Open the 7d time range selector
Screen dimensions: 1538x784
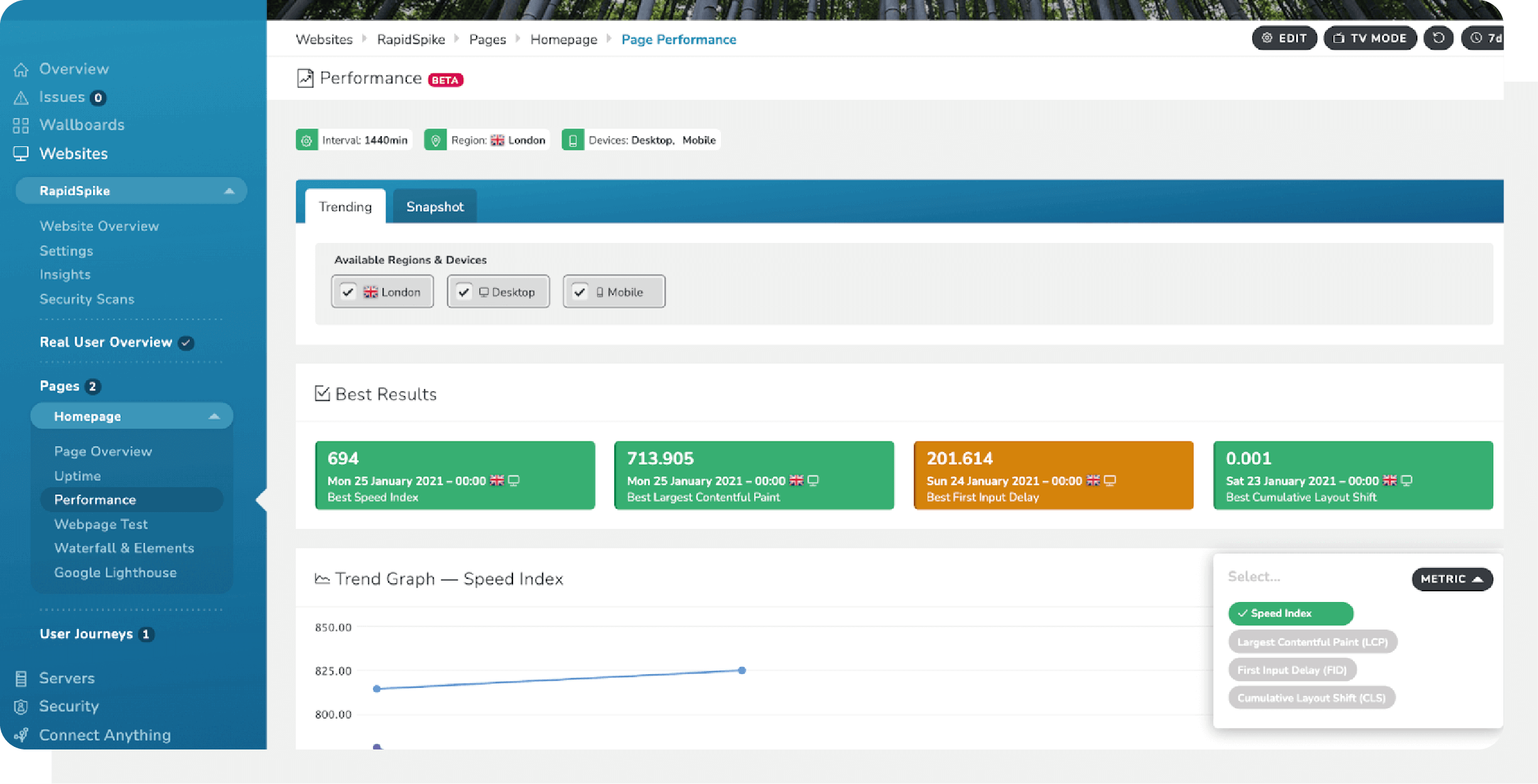click(1483, 38)
